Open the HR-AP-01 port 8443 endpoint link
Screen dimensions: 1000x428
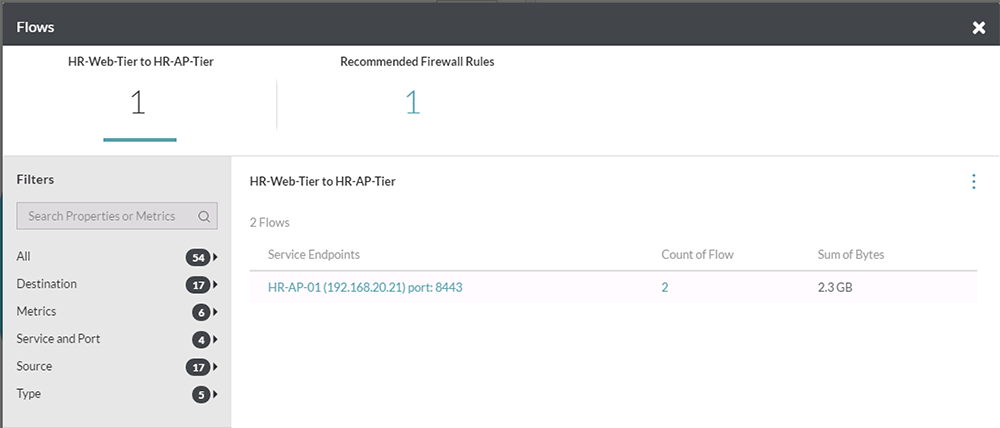tap(365, 288)
